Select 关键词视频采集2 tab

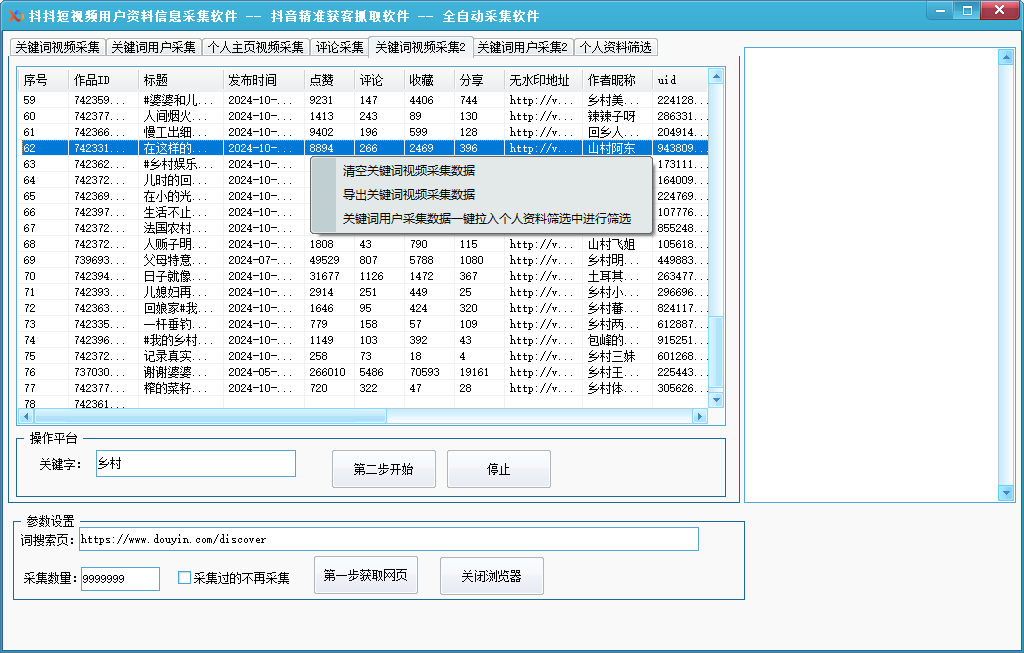click(x=421, y=47)
